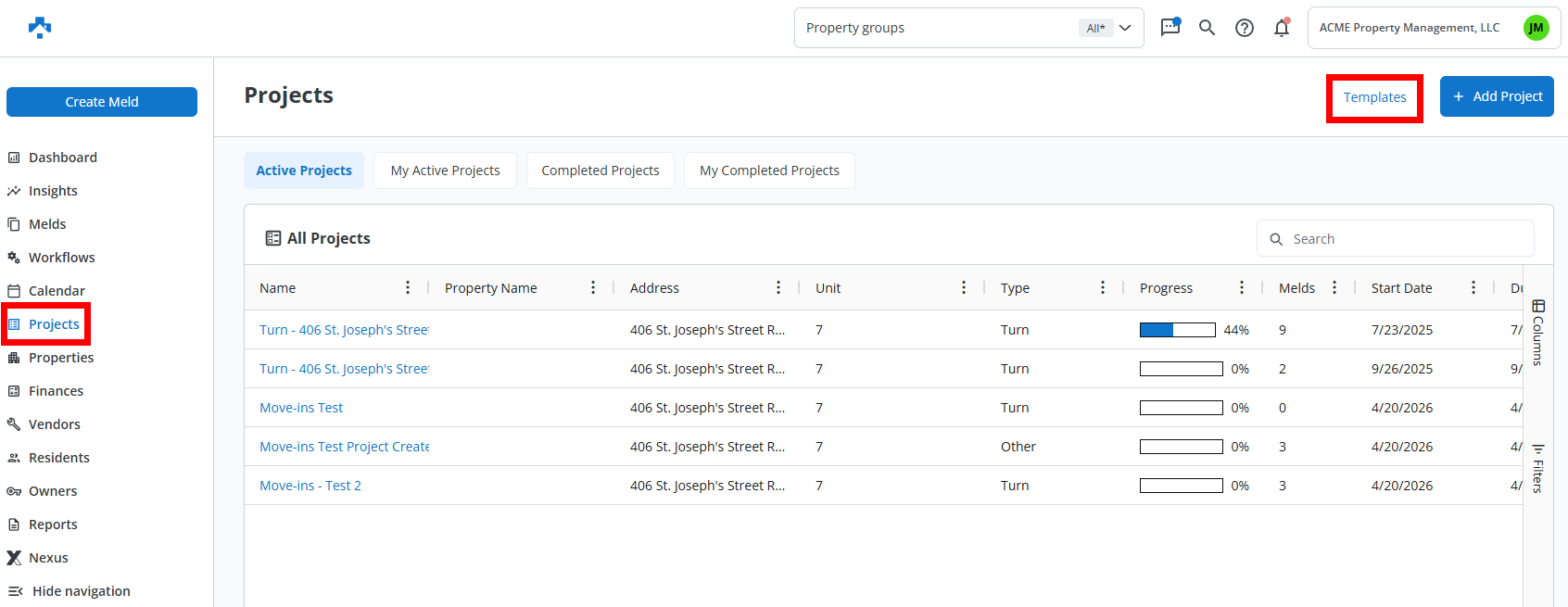Click the 44% progress bar
Viewport: 1568px width, 607px height.
point(1177,330)
